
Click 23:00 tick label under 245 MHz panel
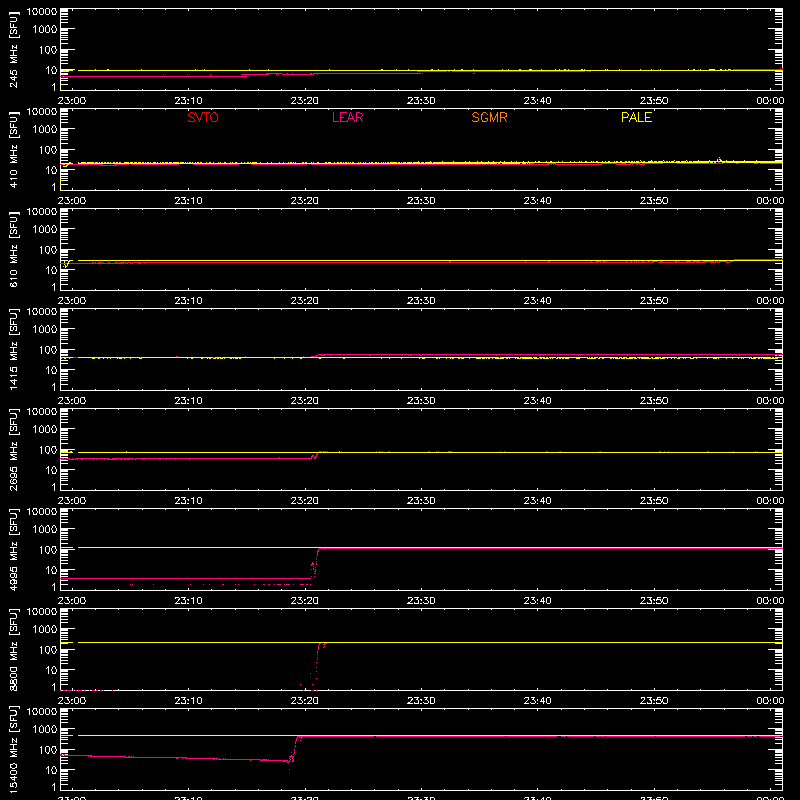72,101
